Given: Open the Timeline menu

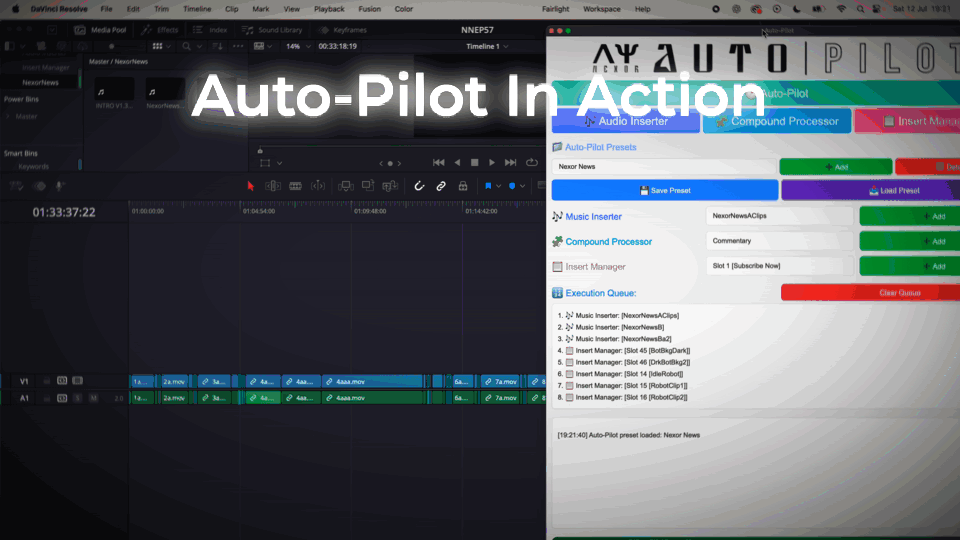Looking at the screenshot, I should click(197, 9).
